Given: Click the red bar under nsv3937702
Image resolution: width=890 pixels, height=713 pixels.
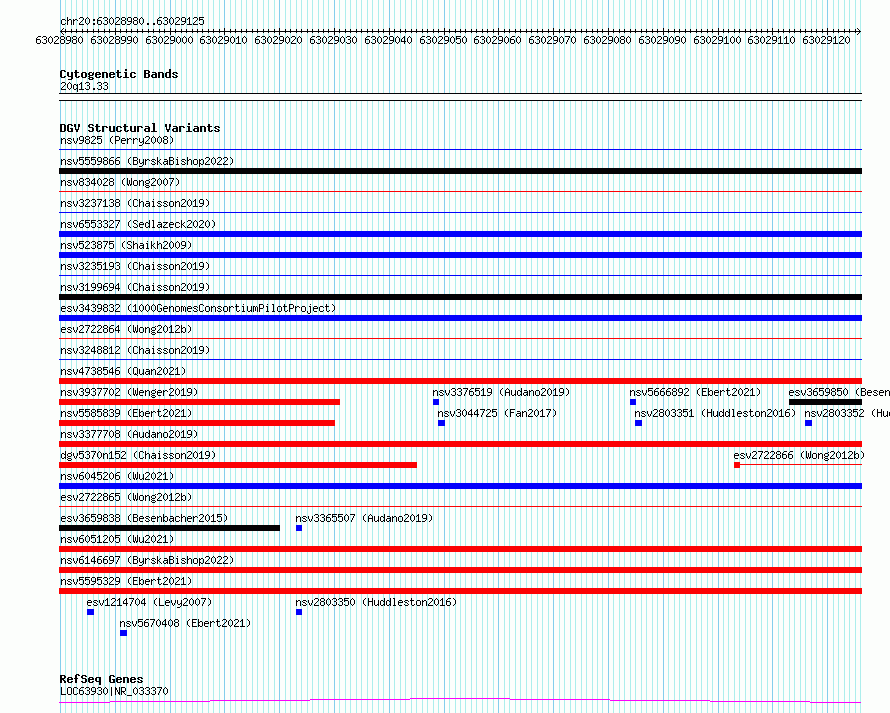Looking at the screenshot, I should (199, 402).
